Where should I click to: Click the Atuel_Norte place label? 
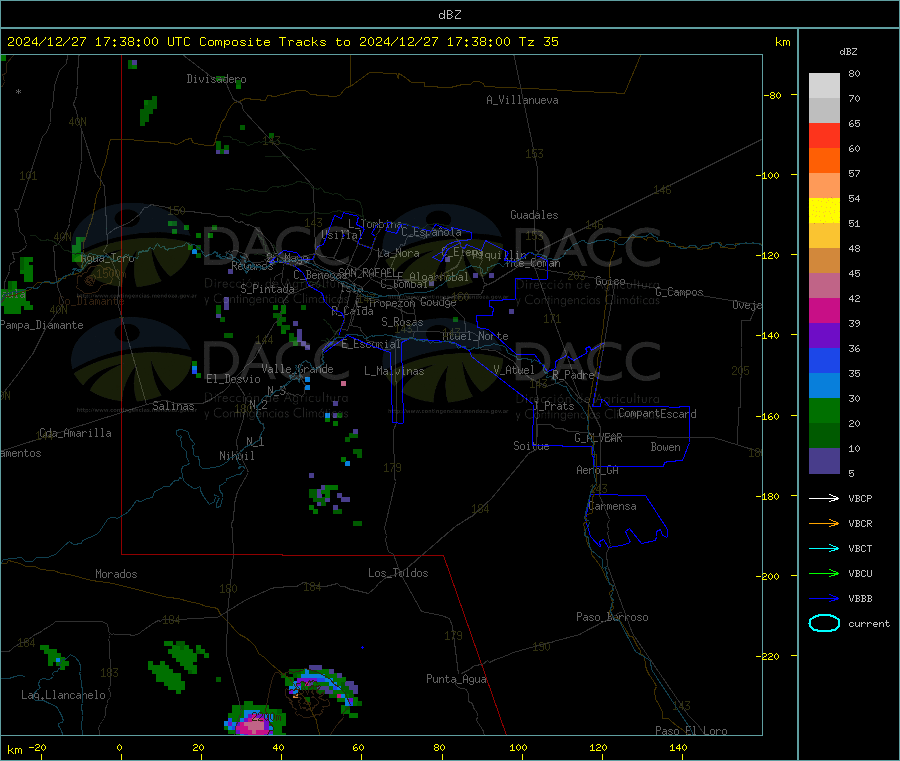click(475, 336)
